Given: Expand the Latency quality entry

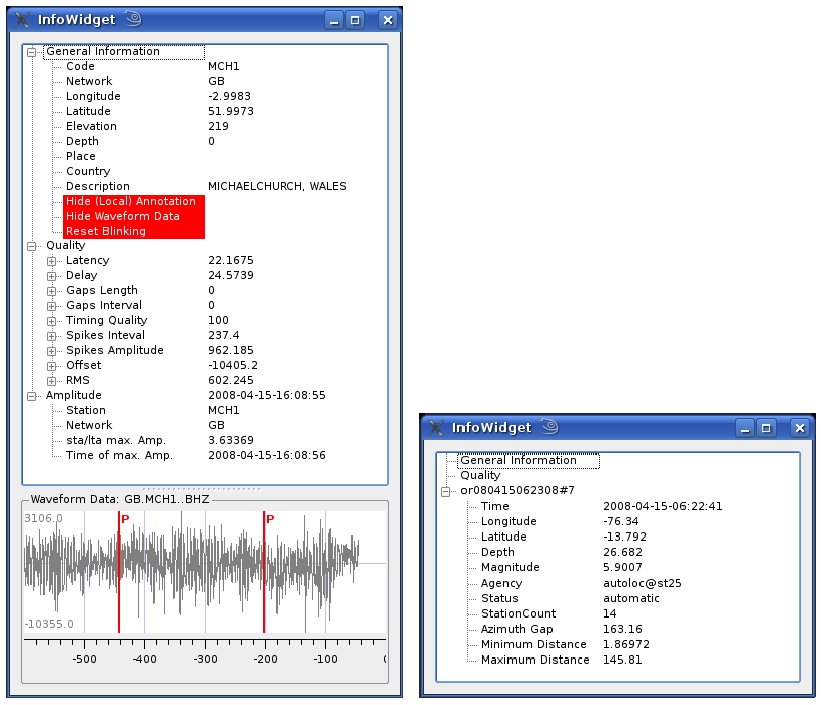Looking at the screenshot, I should click(x=52, y=260).
